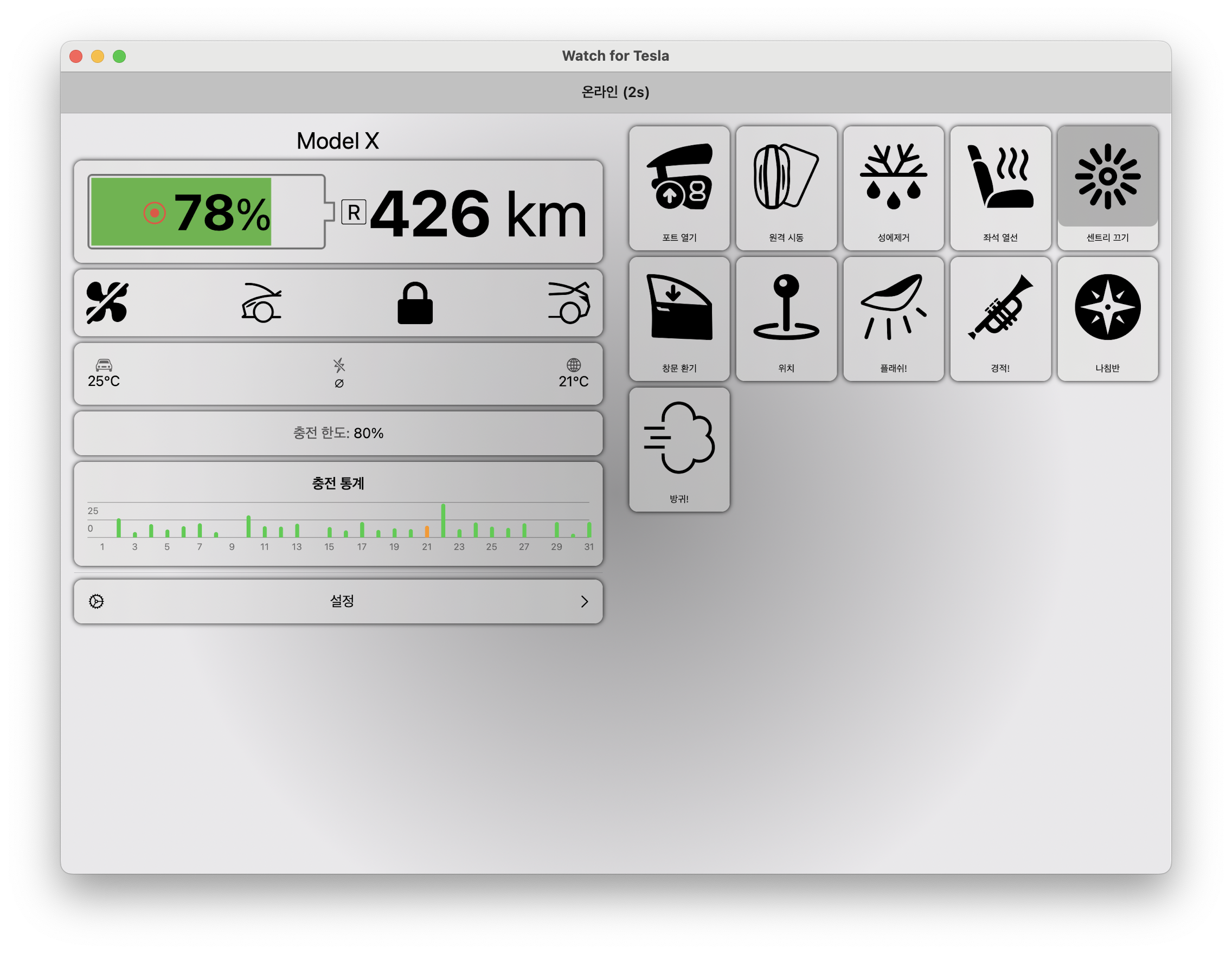Flash the headlights (플래쉬!)
Image resolution: width=1232 pixels, height=954 pixels.
[893, 319]
